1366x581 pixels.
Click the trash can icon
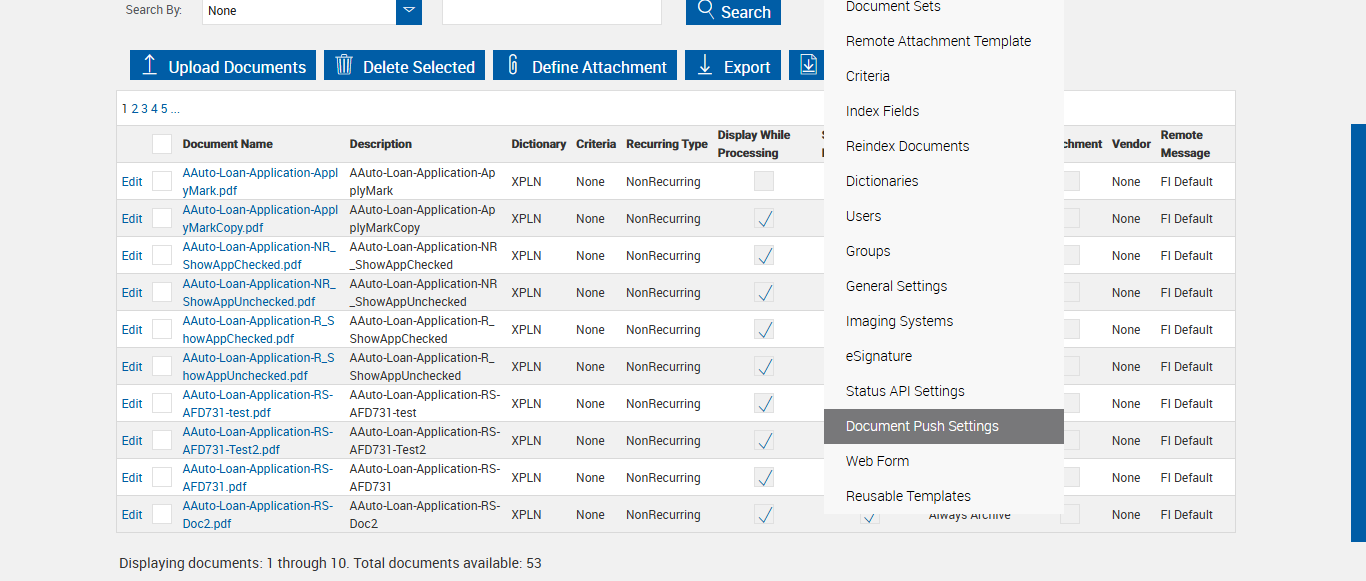pyautogui.click(x=344, y=66)
